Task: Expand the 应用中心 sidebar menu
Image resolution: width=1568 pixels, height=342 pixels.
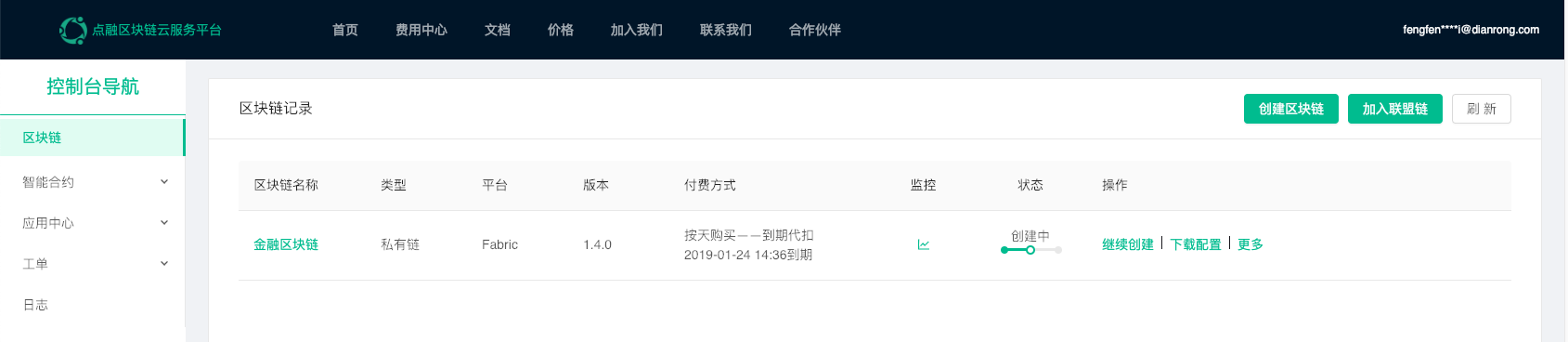Action: [93, 223]
